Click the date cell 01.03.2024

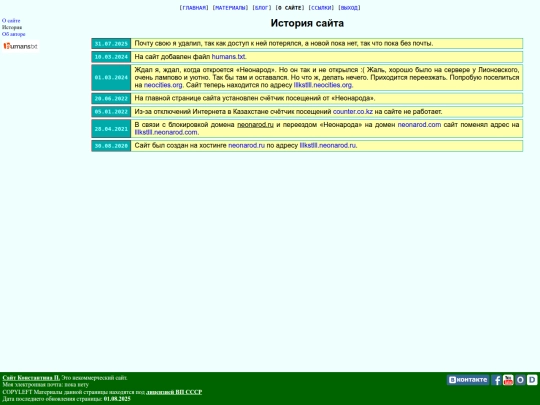(111, 77)
